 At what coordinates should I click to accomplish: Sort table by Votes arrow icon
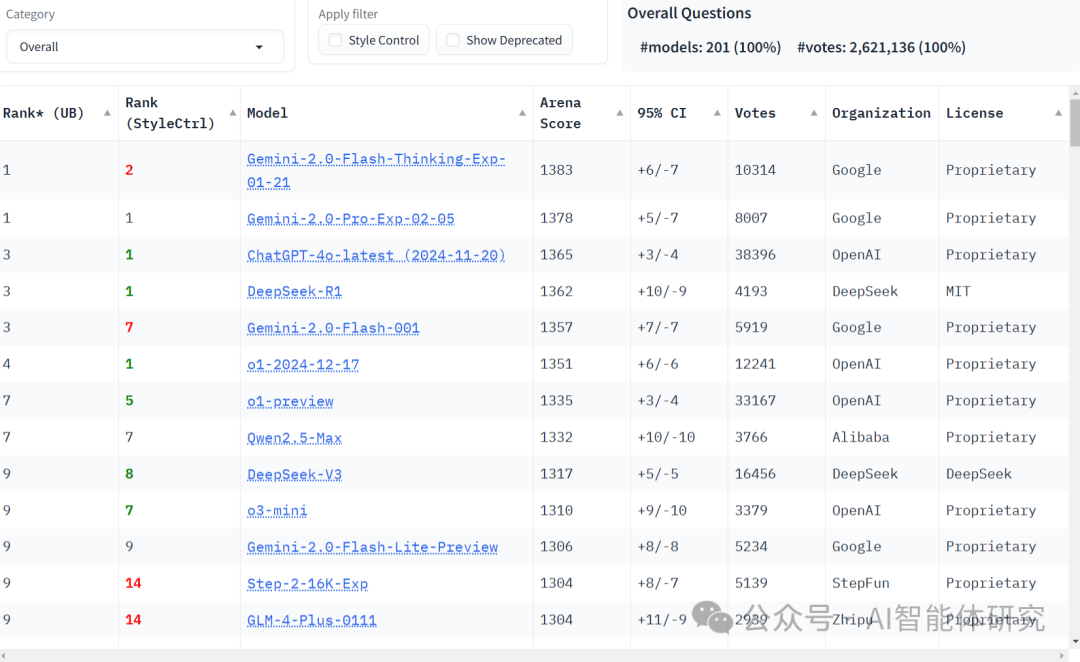(814, 113)
